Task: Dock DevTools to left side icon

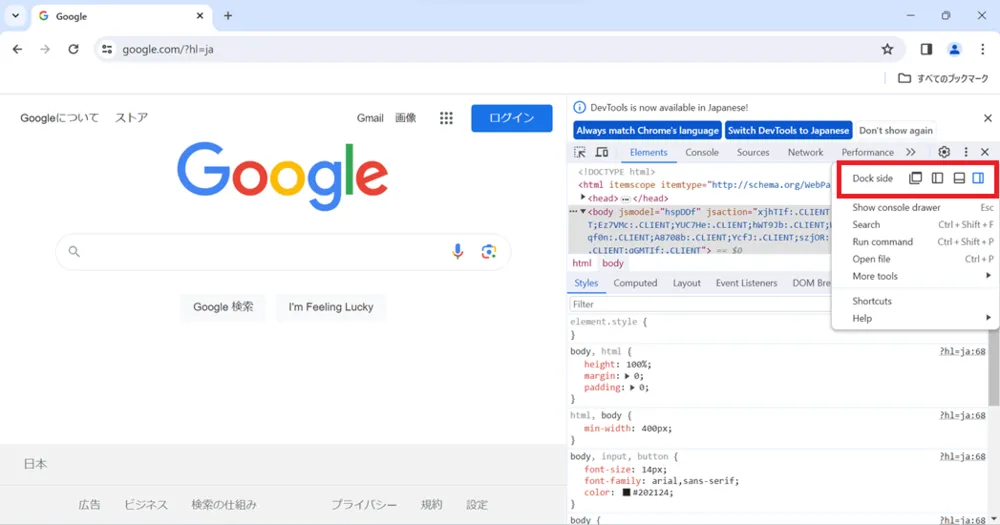Action: point(938,178)
